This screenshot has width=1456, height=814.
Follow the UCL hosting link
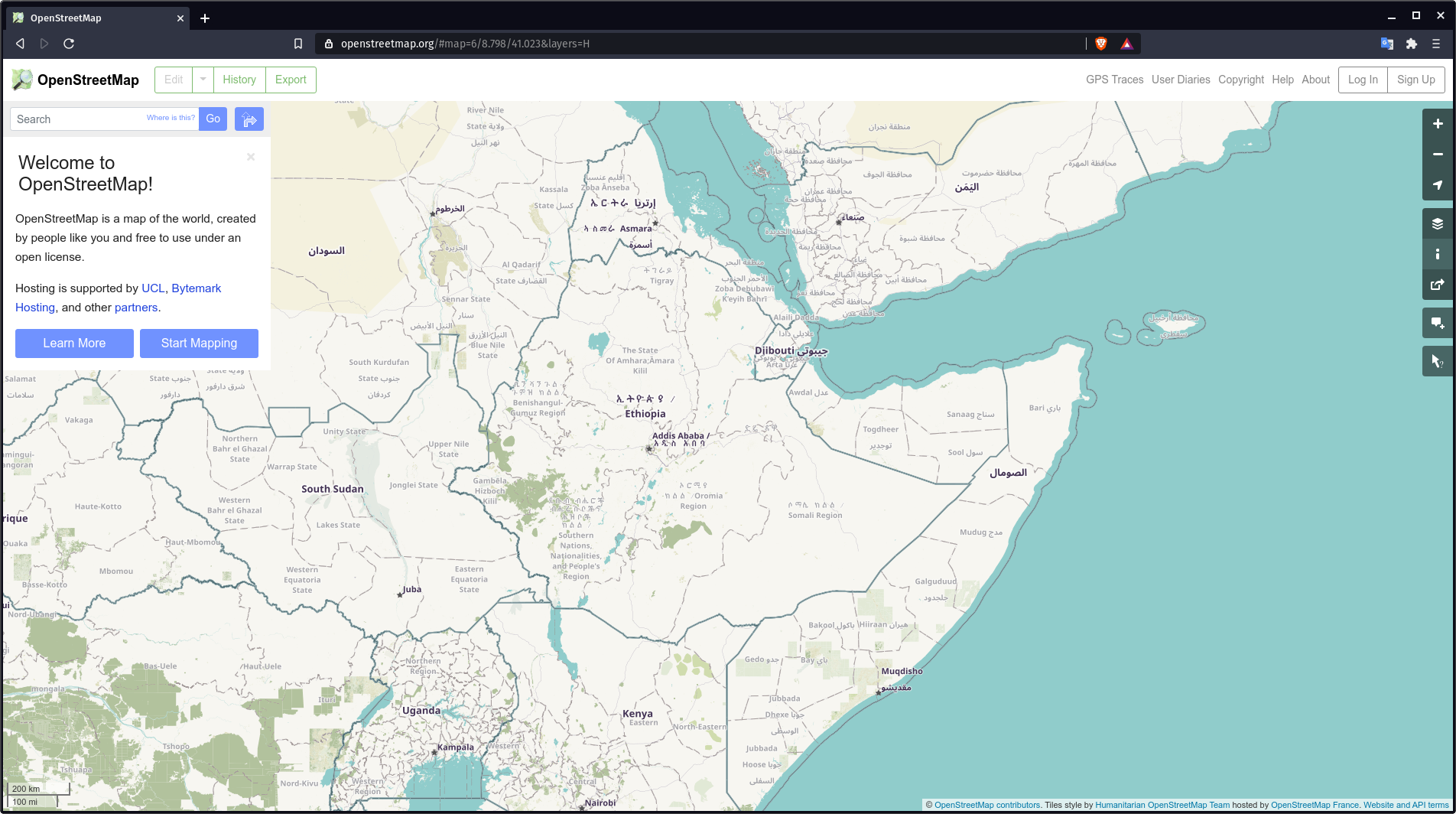(x=153, y=288)
